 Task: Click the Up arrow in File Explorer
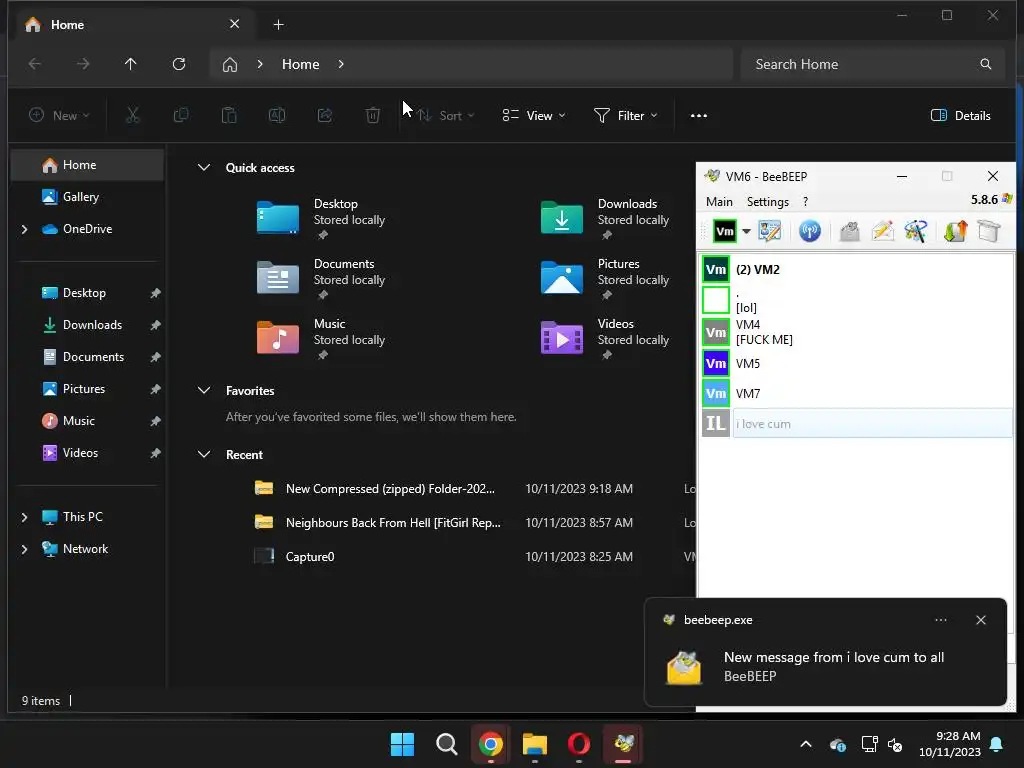131,64
